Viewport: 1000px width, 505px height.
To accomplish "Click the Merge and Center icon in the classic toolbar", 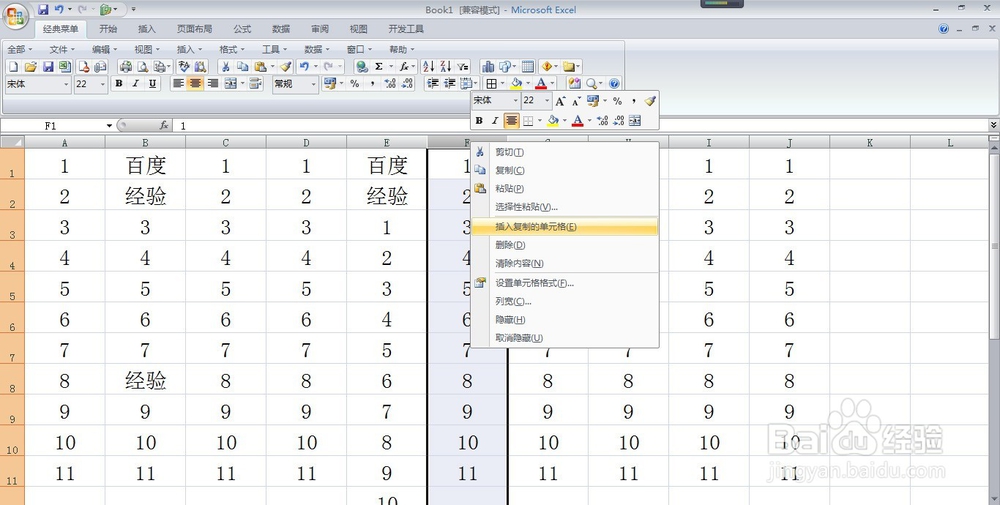I will point(231,84).
